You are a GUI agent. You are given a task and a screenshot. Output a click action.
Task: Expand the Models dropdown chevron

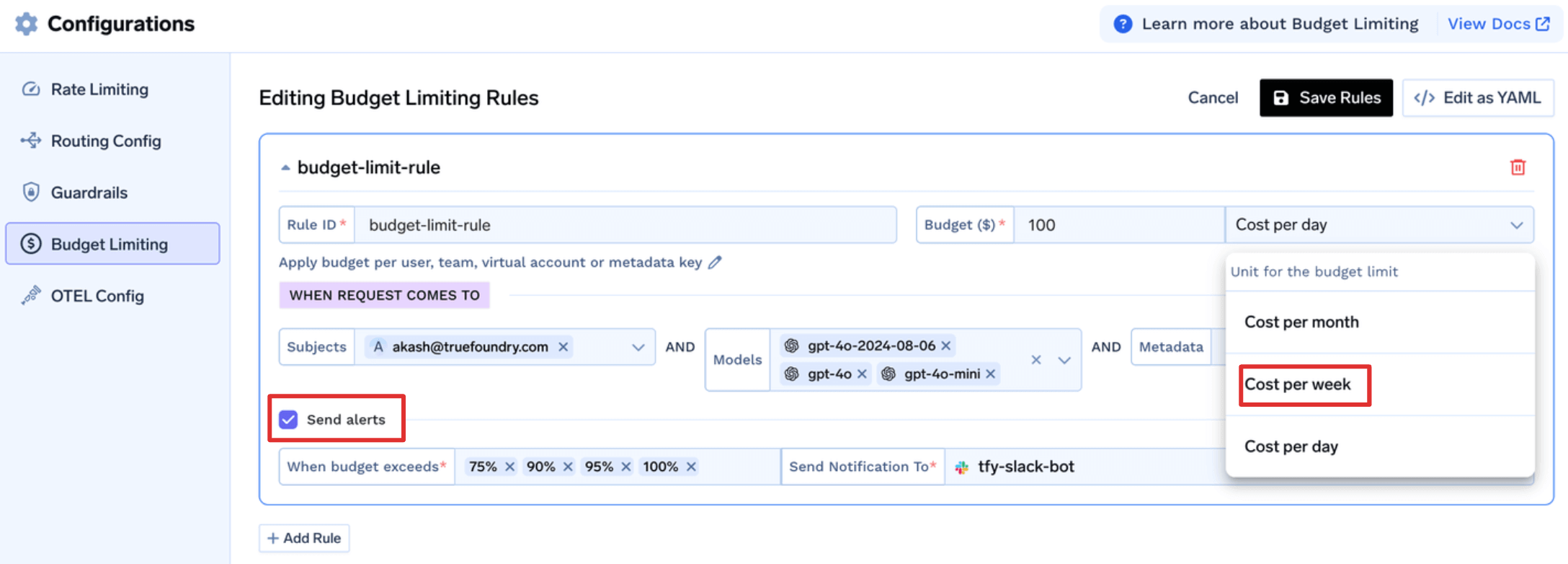[x=1064, y=360]
